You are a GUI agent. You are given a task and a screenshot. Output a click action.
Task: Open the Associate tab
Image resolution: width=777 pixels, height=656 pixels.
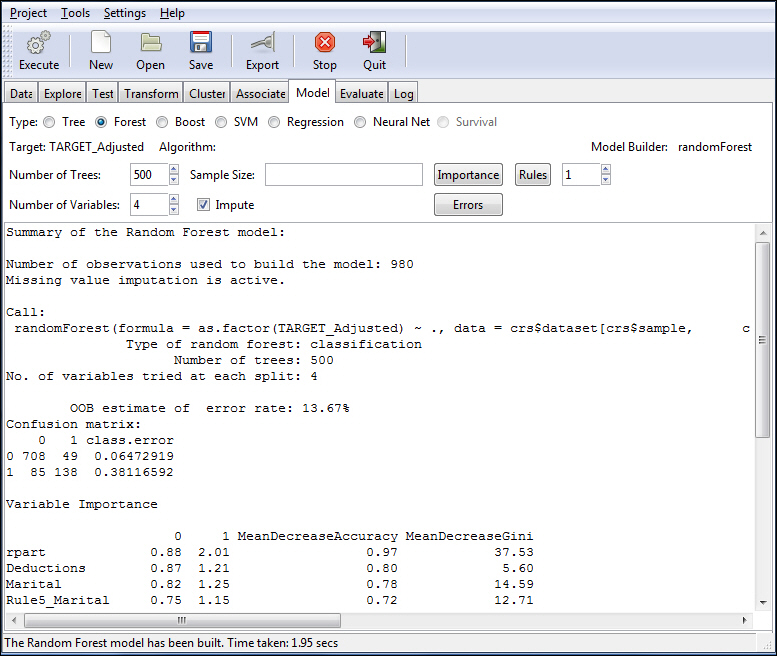click(260, 94)
